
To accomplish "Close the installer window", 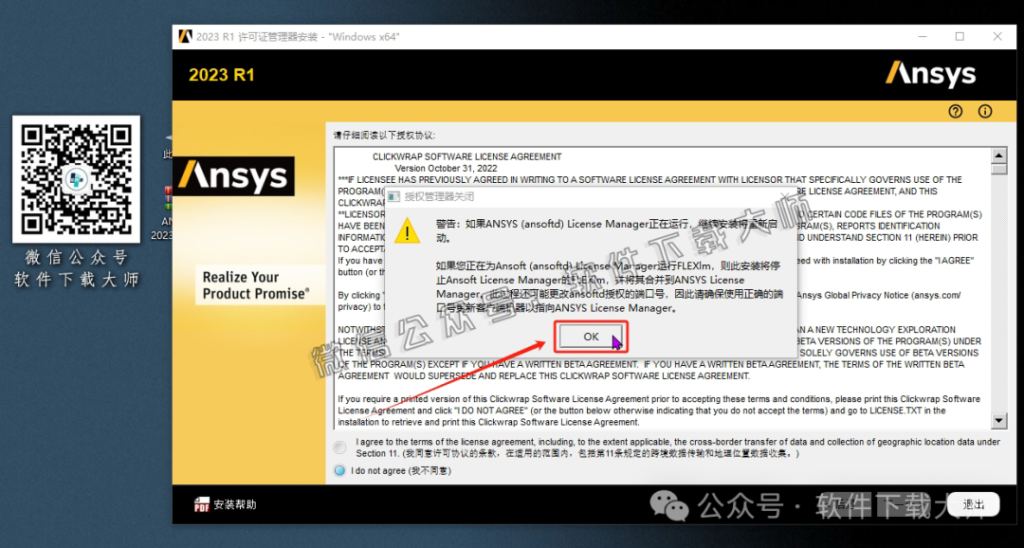I will [997, 37].
